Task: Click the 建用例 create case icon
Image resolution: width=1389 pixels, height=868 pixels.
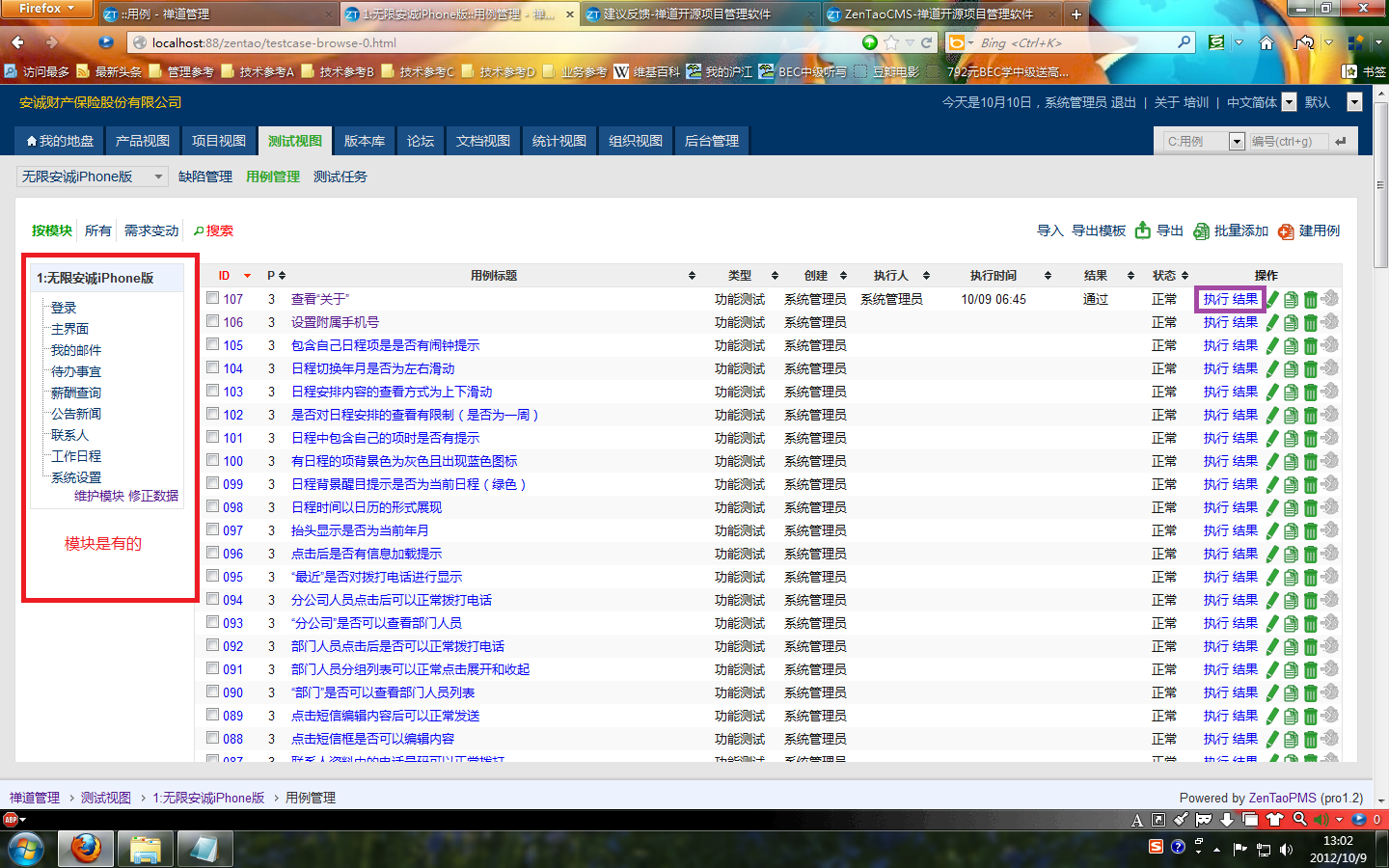Action: [1286, 231]
